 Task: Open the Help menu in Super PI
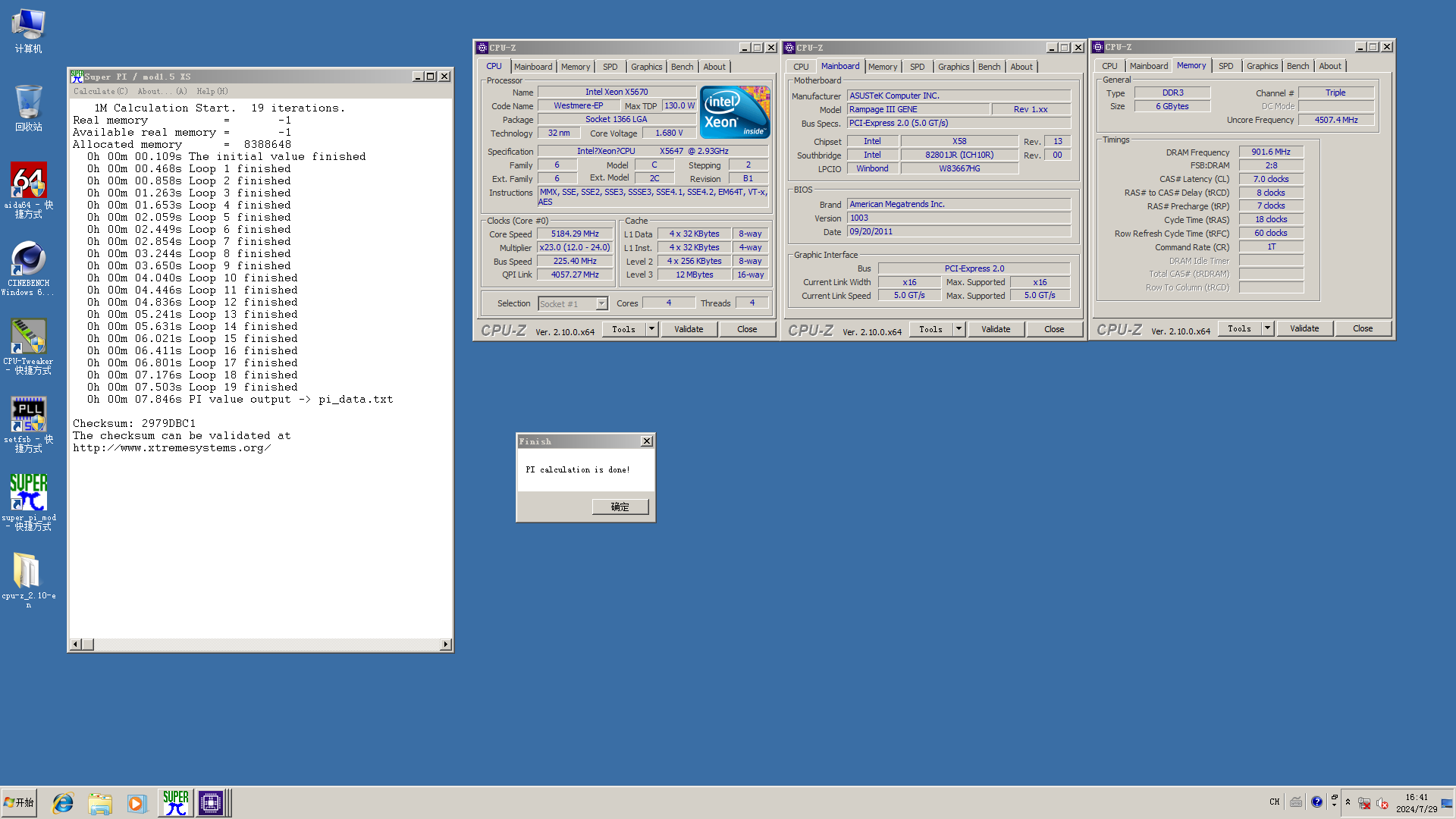pos(212,92)
